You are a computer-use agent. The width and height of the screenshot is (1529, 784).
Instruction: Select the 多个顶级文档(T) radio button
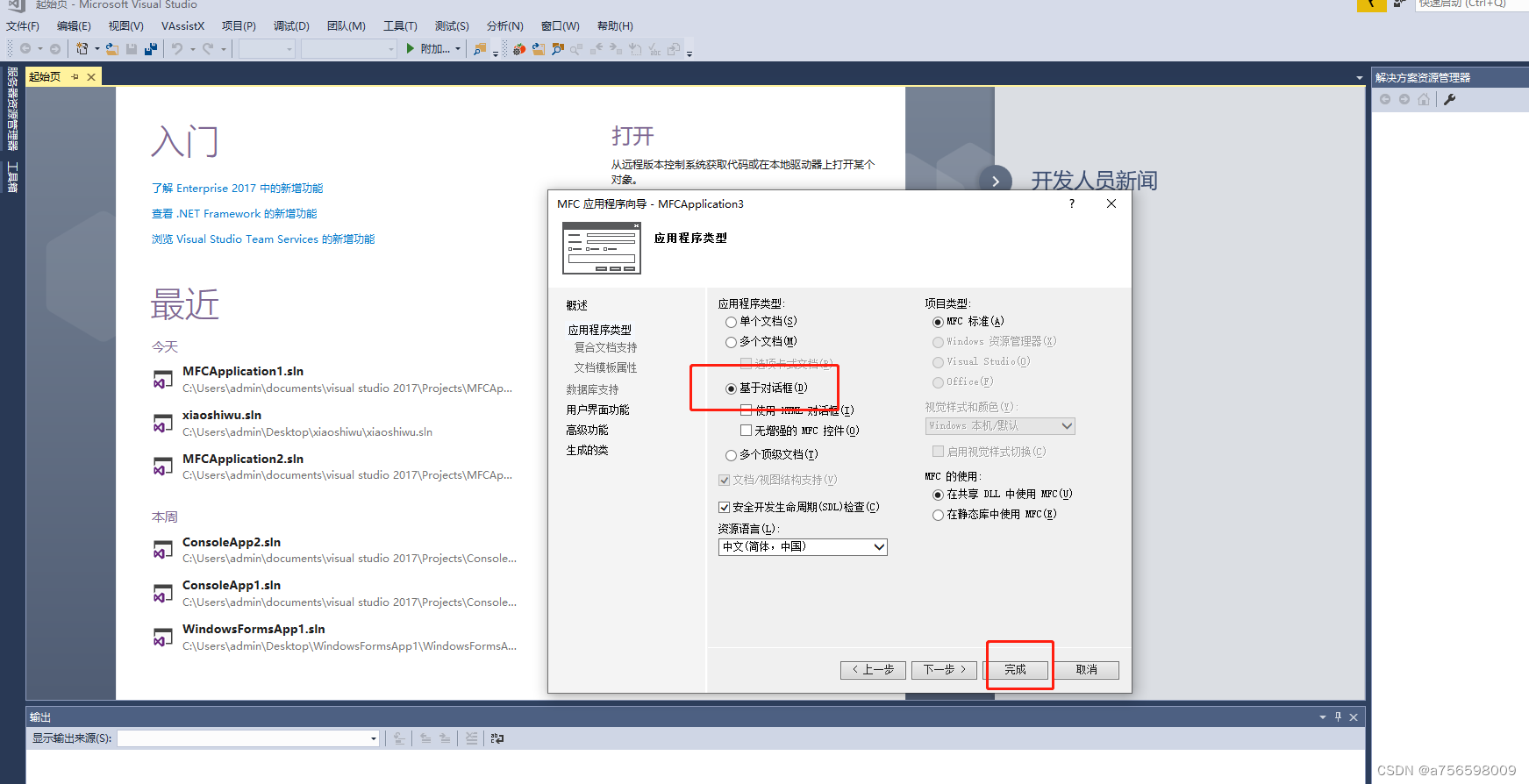[x=731, y=455]
